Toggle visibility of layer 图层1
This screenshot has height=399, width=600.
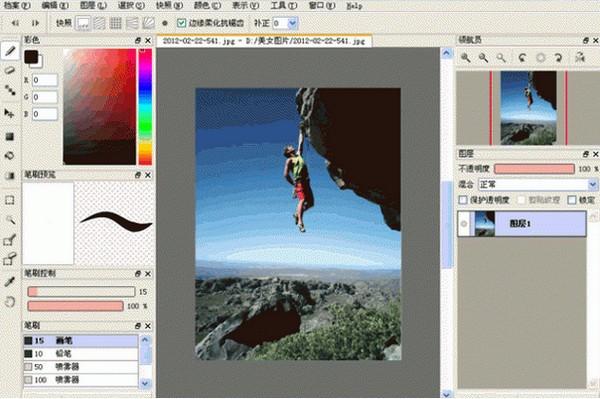click(x=464, y=223)
